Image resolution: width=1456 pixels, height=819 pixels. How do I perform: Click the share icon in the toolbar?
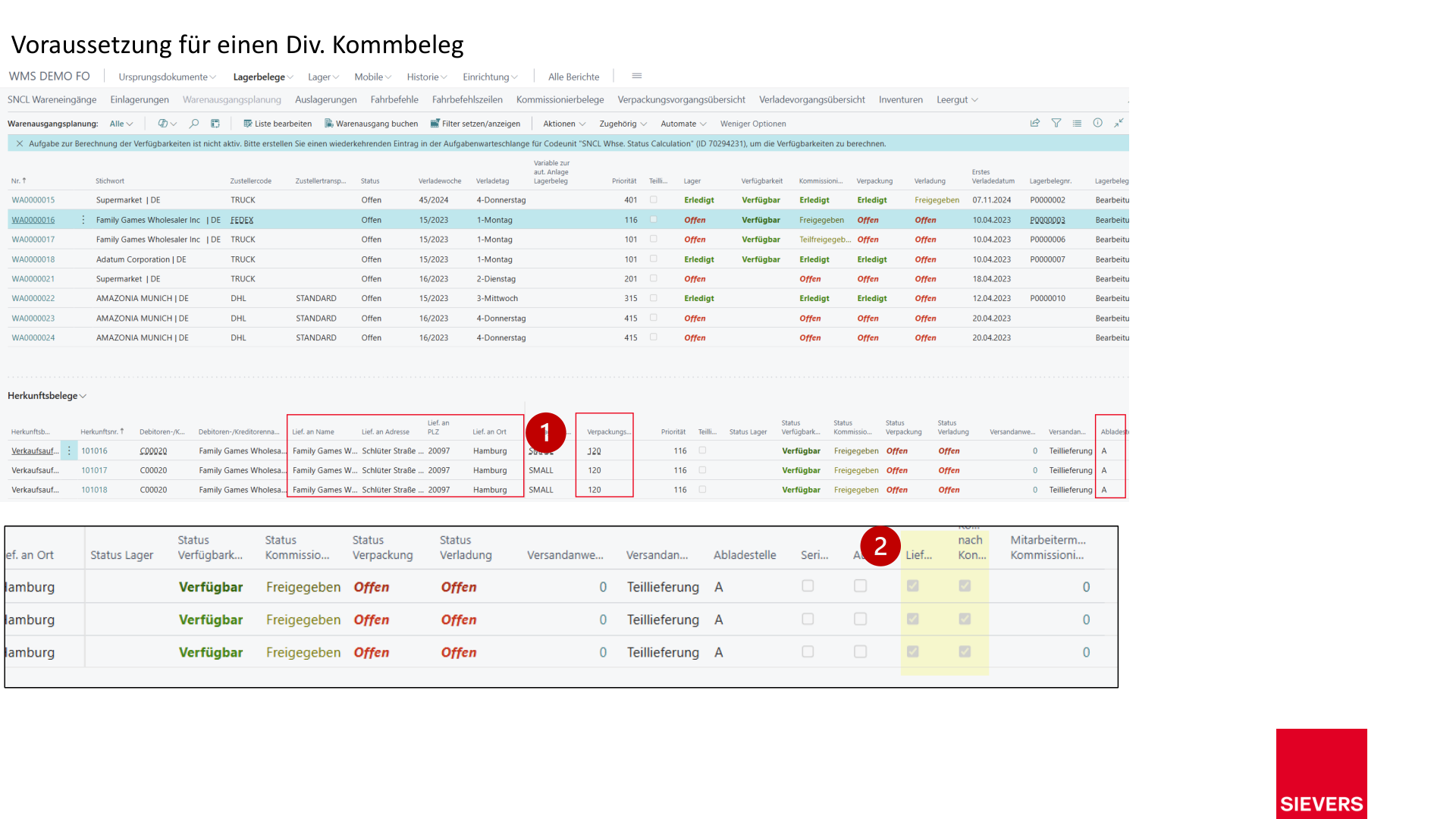(1035, 123)
